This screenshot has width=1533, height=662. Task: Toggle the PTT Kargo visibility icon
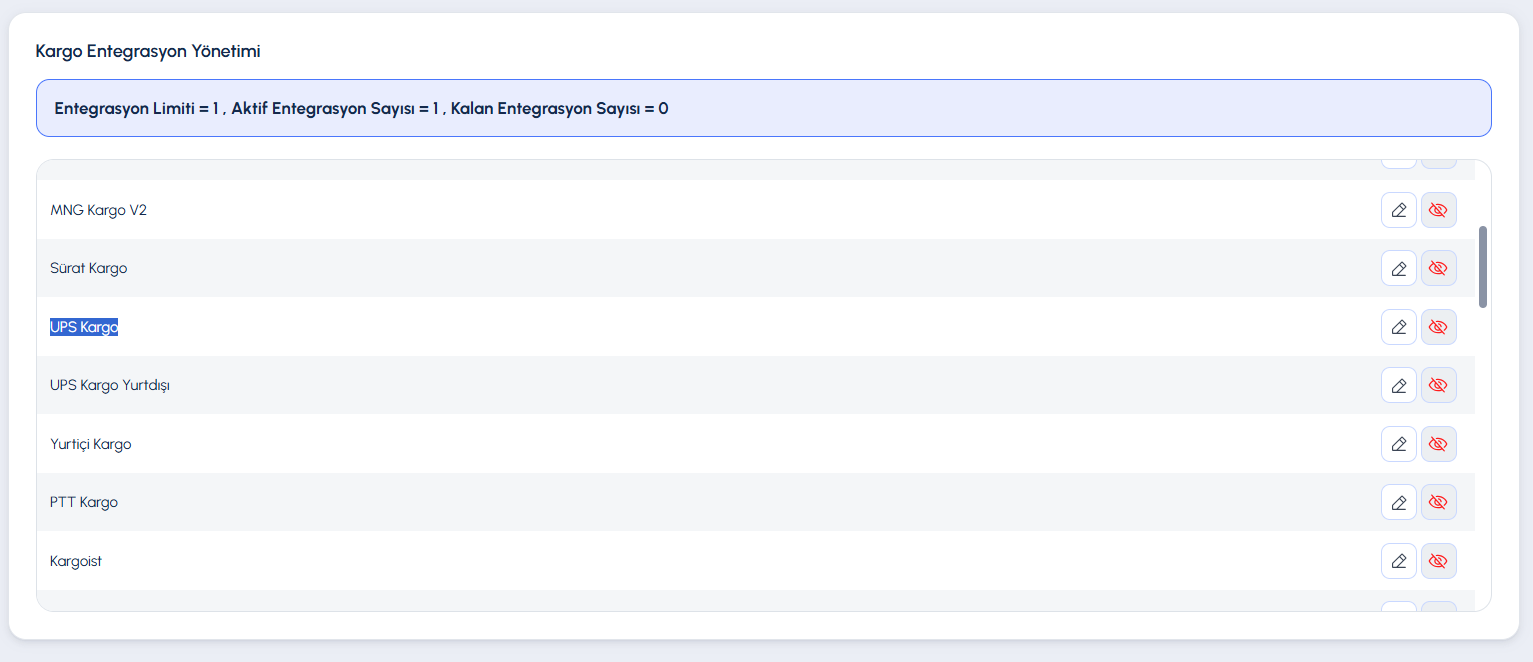click(x=1439, y=502)
